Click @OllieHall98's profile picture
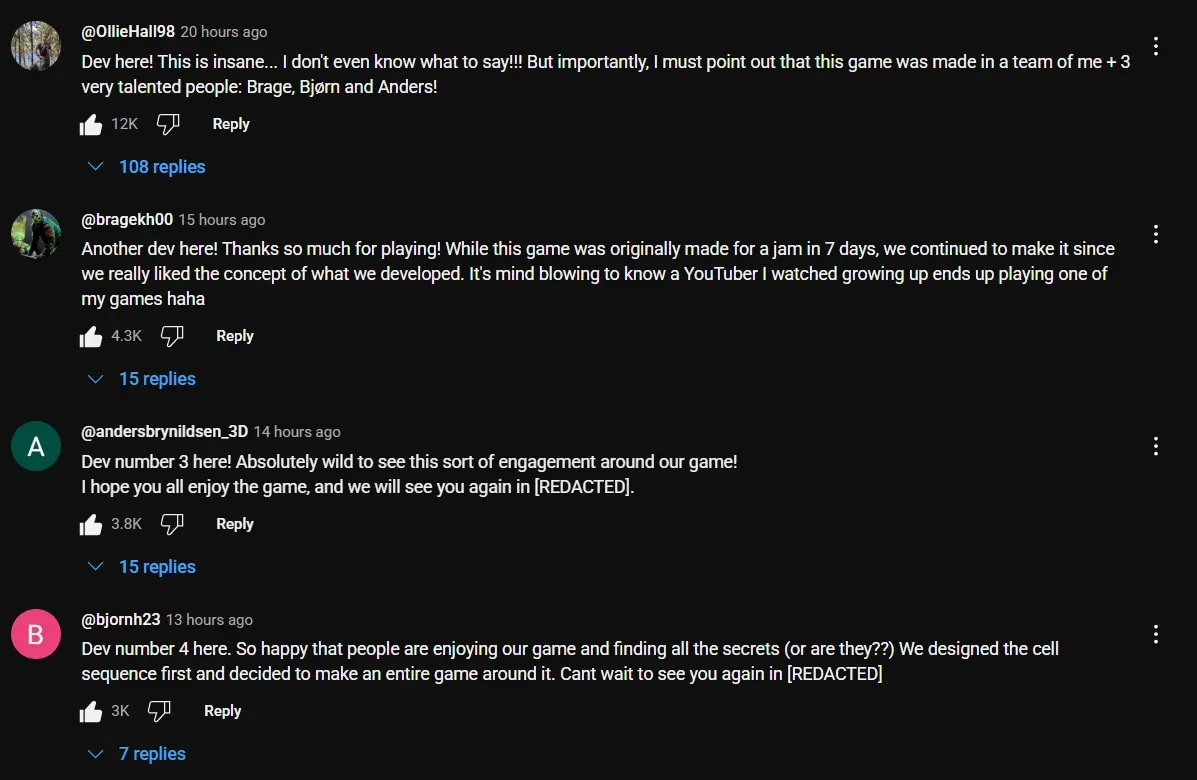This screenshot has width=1197, height=780. tap(36, 46)
